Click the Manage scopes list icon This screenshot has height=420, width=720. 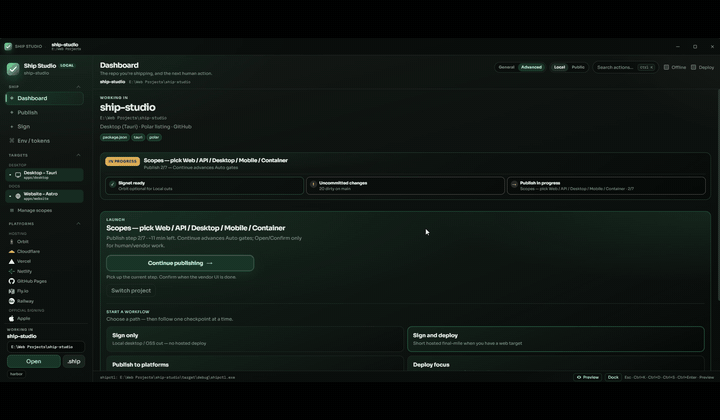coord(11,210)
